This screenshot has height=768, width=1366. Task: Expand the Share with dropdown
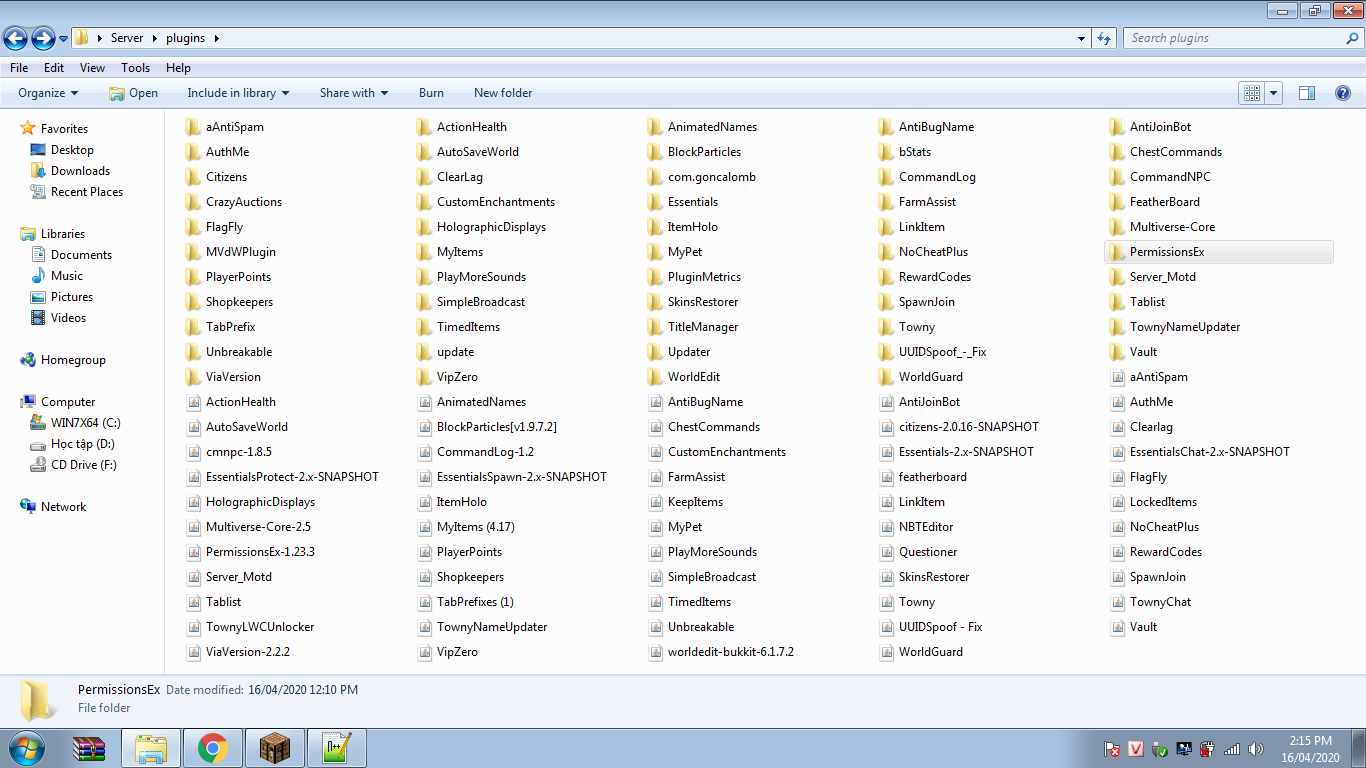click(354, 93)
